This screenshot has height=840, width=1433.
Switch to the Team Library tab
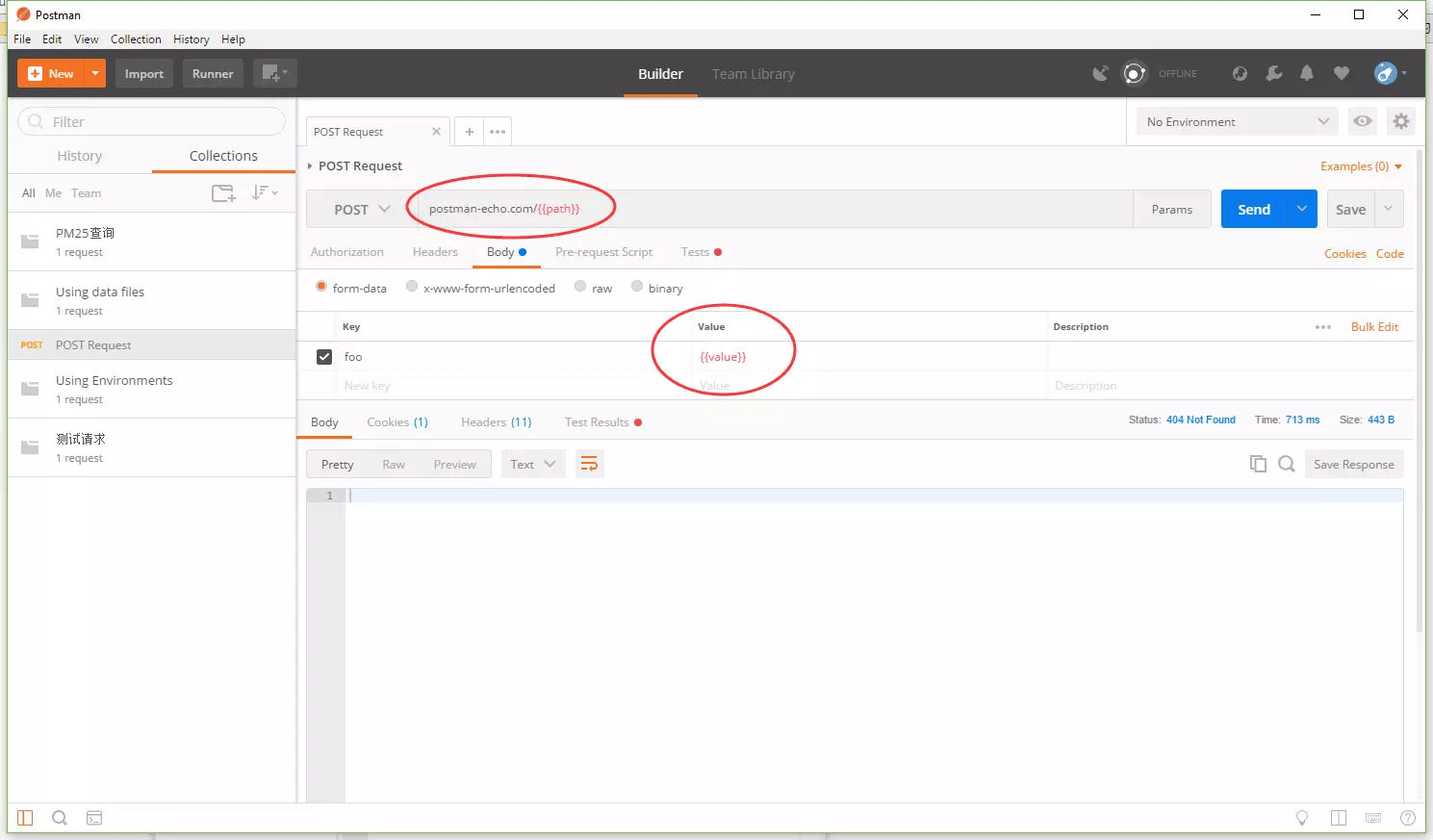754,74
